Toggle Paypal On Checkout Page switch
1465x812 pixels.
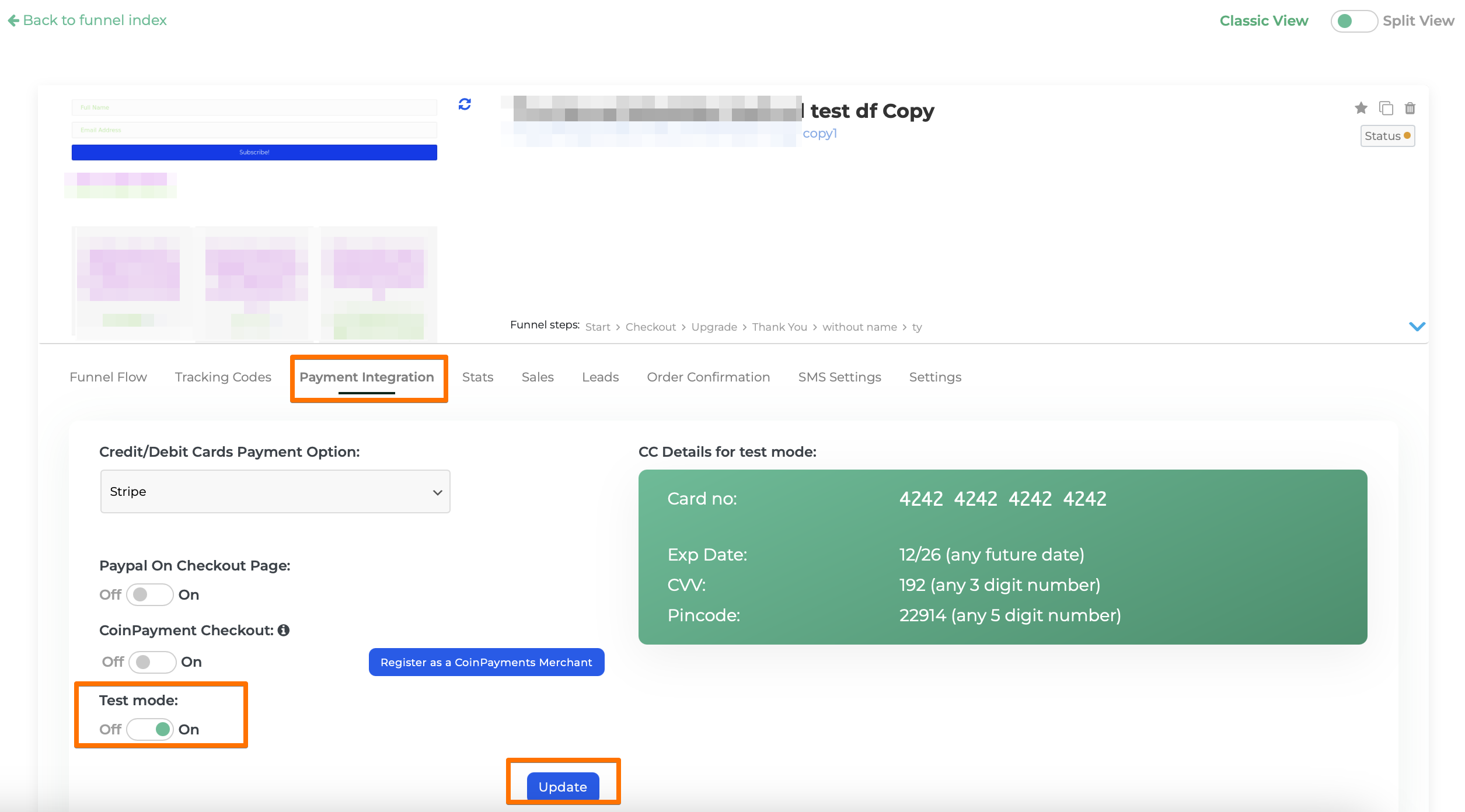[x=149, y=594]
